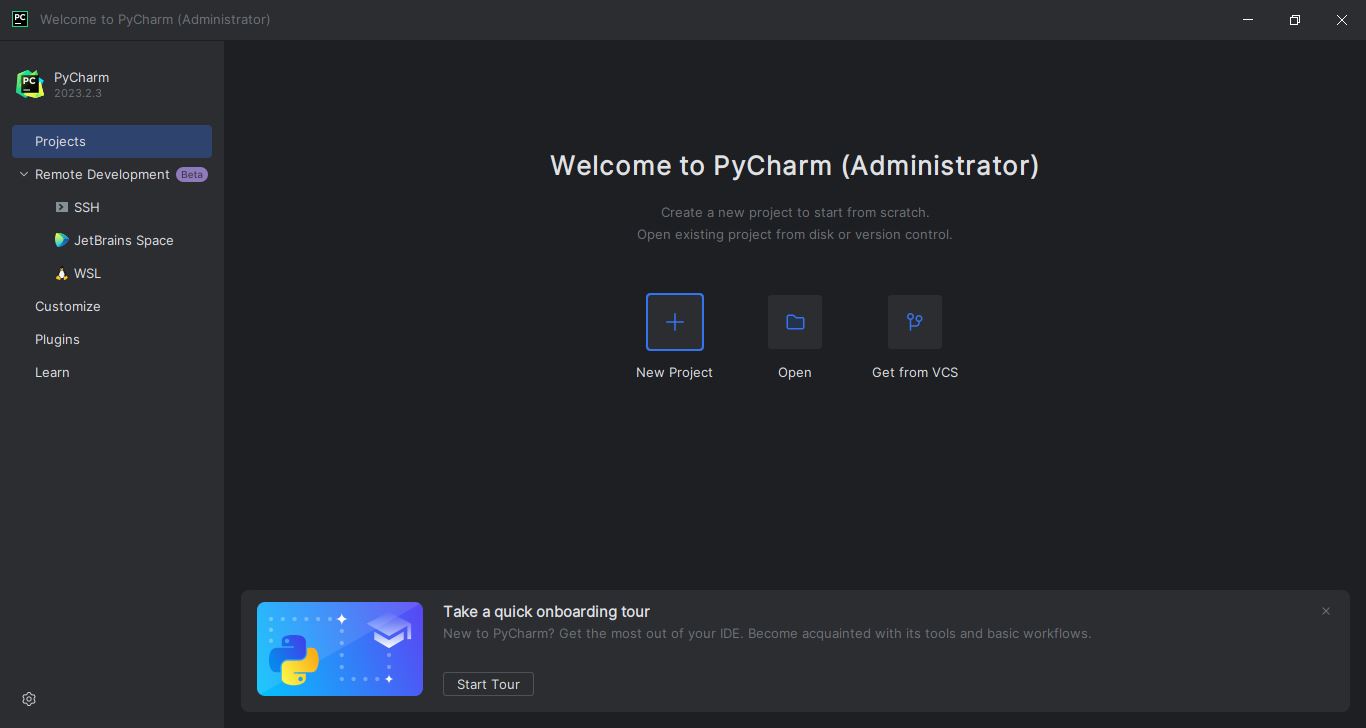Close the PyCharm welcome window
The height and width of the screenshot is (728, 1366).
tap(1342, 19)
